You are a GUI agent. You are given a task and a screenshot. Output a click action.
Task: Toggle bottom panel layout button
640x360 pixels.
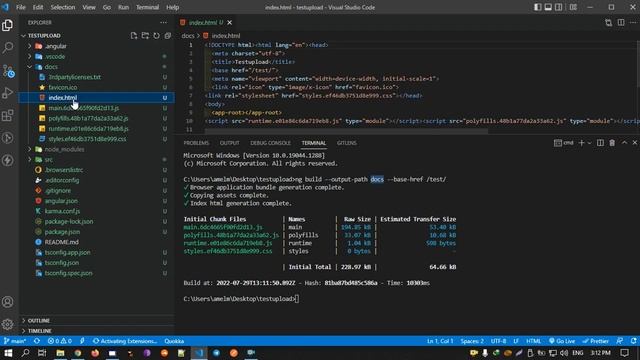pos(548,7)
